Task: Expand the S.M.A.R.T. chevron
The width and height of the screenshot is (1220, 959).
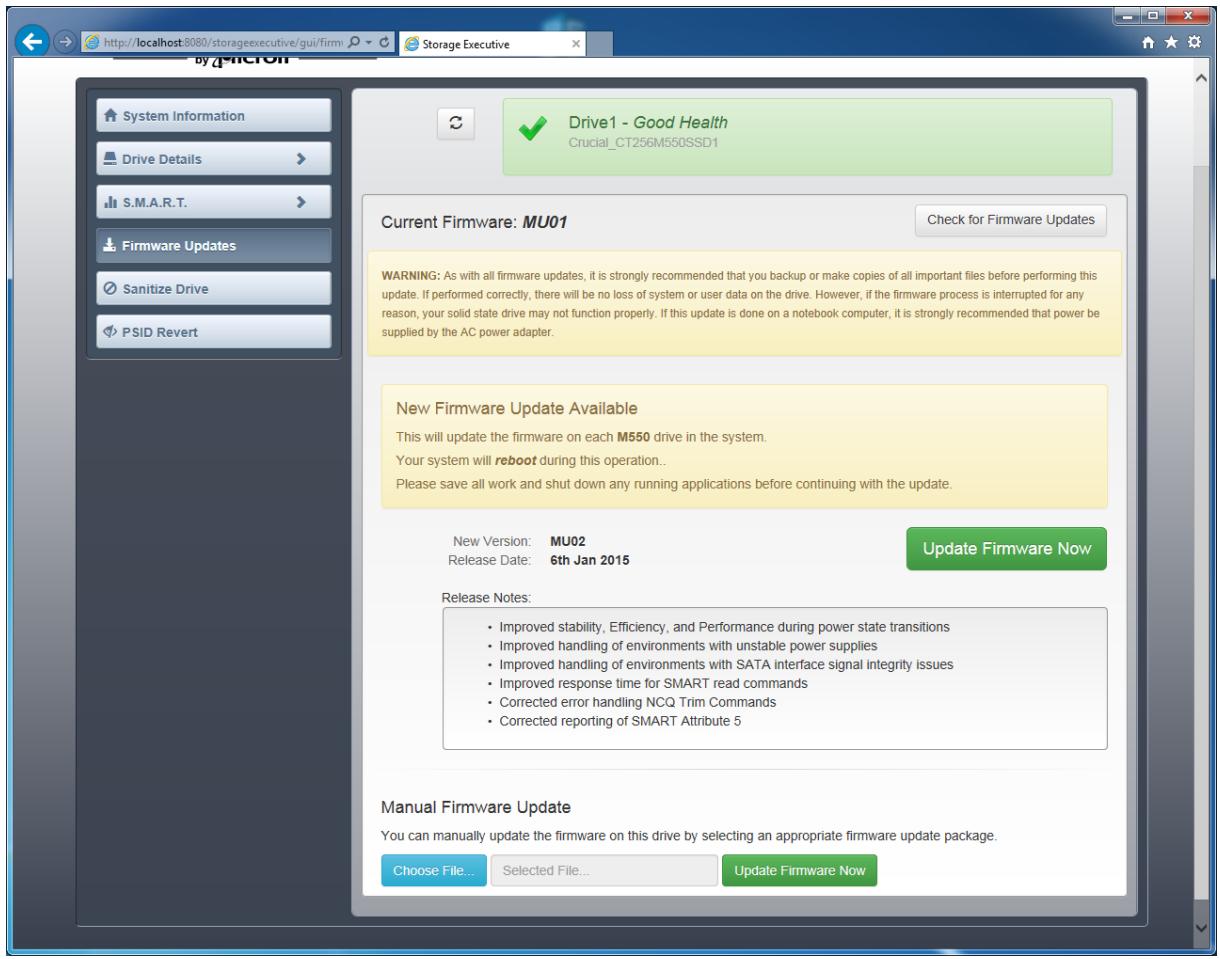Action: coord(302,202)
